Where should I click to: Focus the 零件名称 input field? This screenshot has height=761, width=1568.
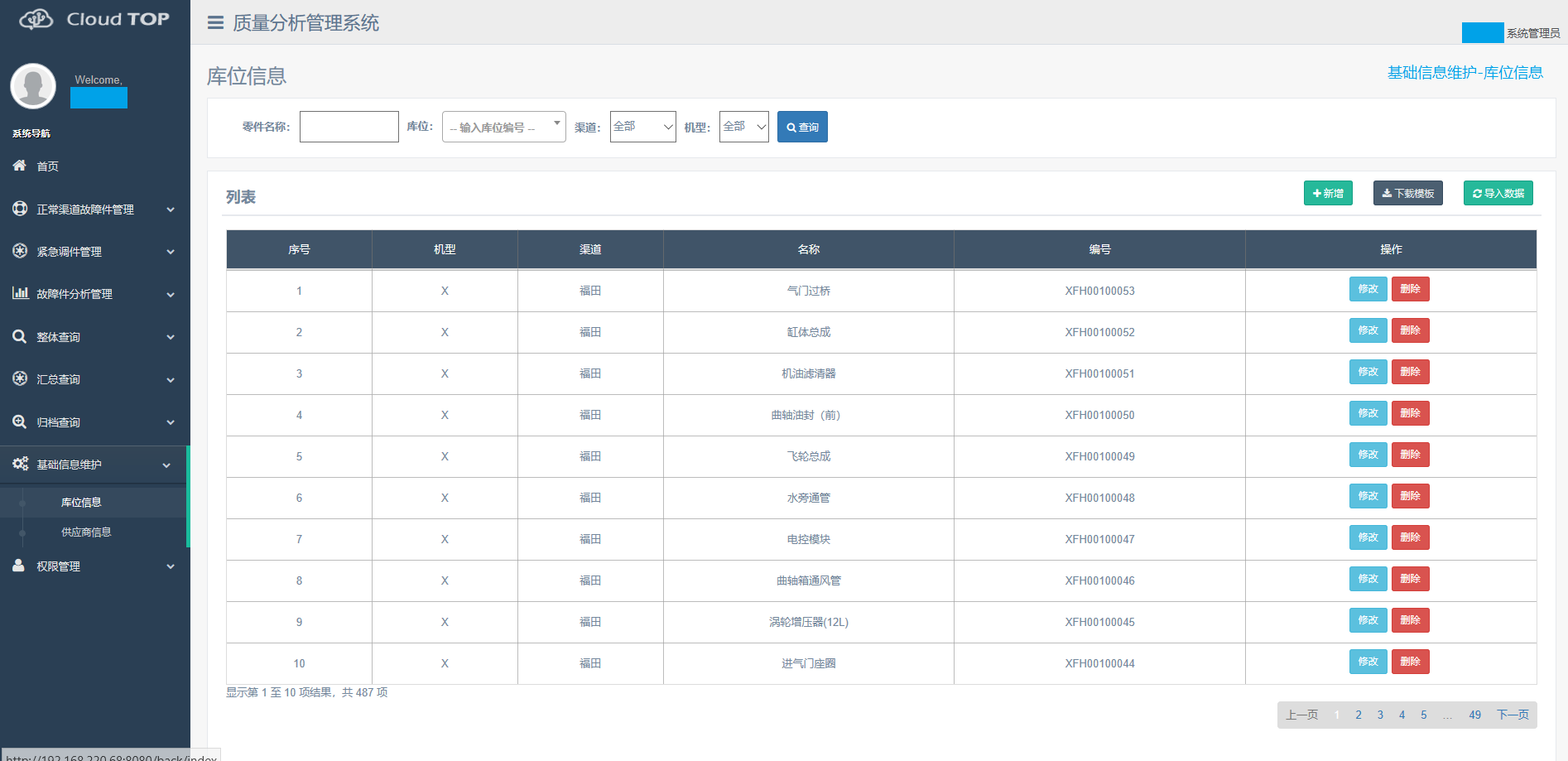[x=349, y=127]
